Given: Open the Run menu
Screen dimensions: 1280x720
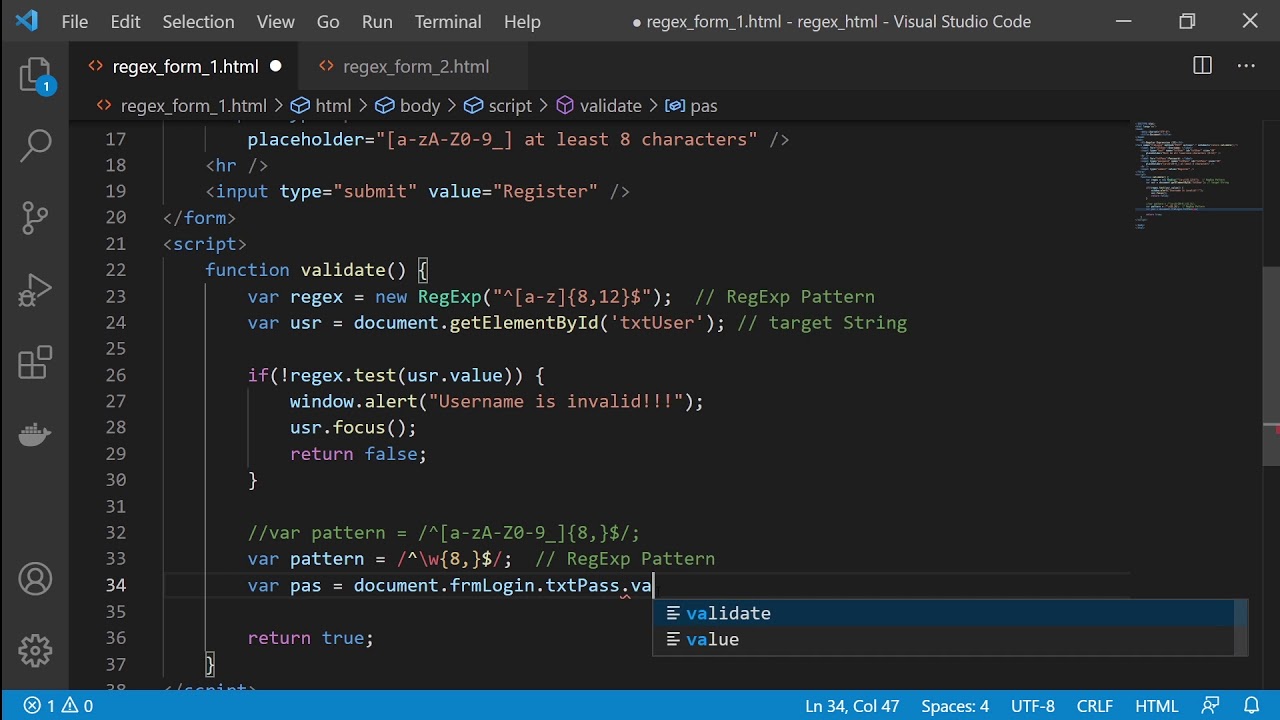Looking at the screenshot, I should click(x=377, y=21).
